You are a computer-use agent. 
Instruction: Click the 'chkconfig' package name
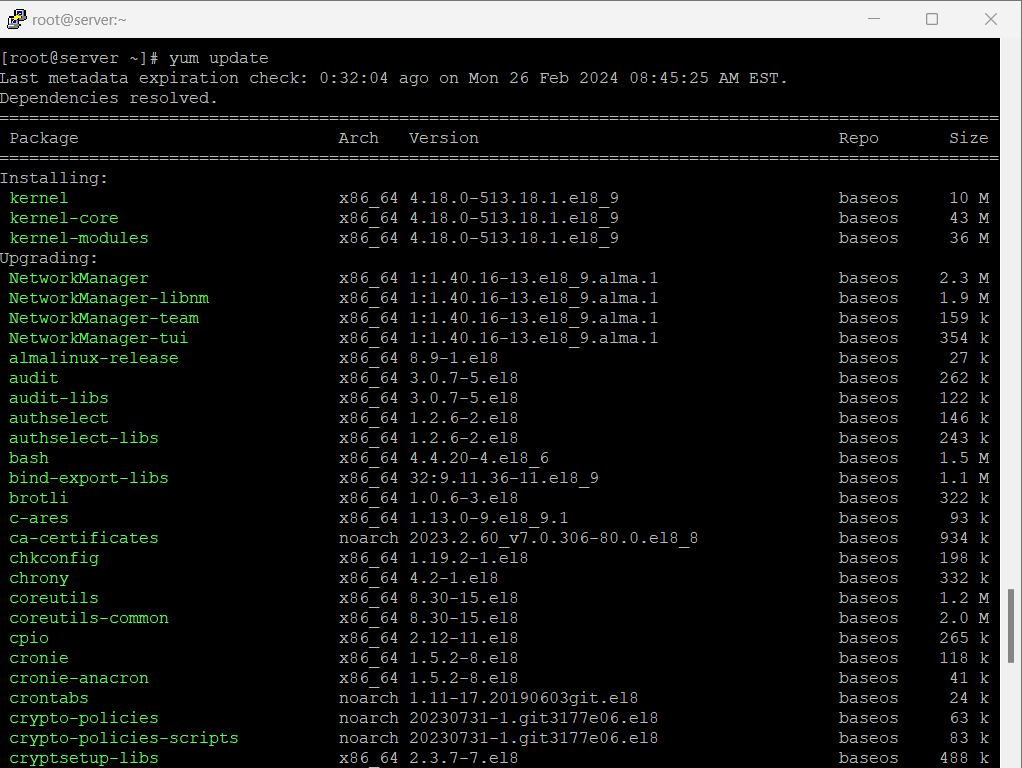[x=54, y=558]
